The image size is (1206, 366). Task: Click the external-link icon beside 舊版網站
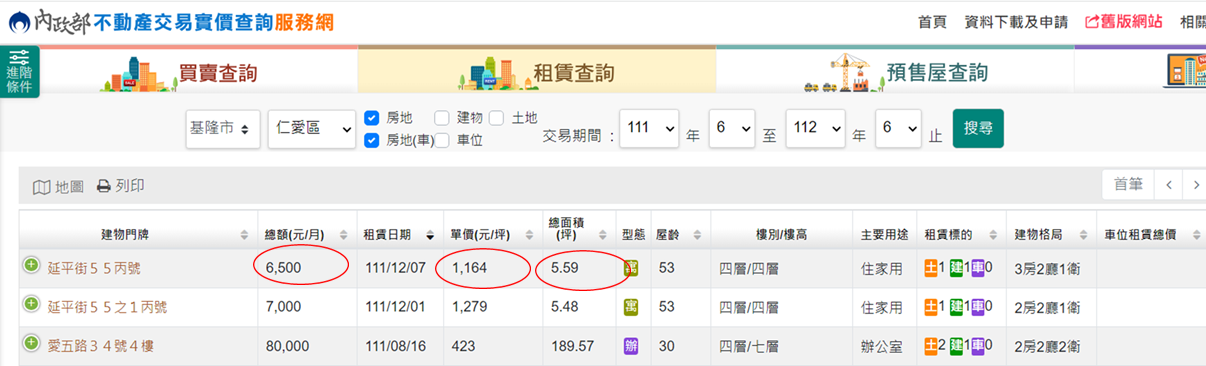1092,21
